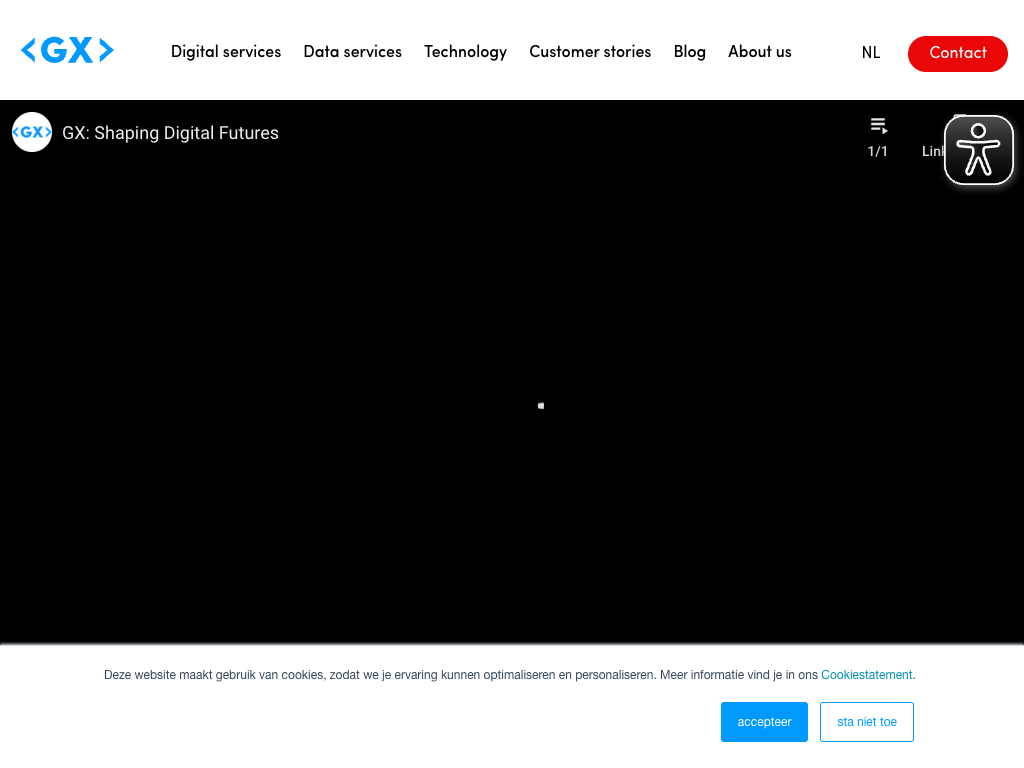Viewport: 1024px width, 768px height.
Task: Open the About us menu
Action: tap(759, 52)
